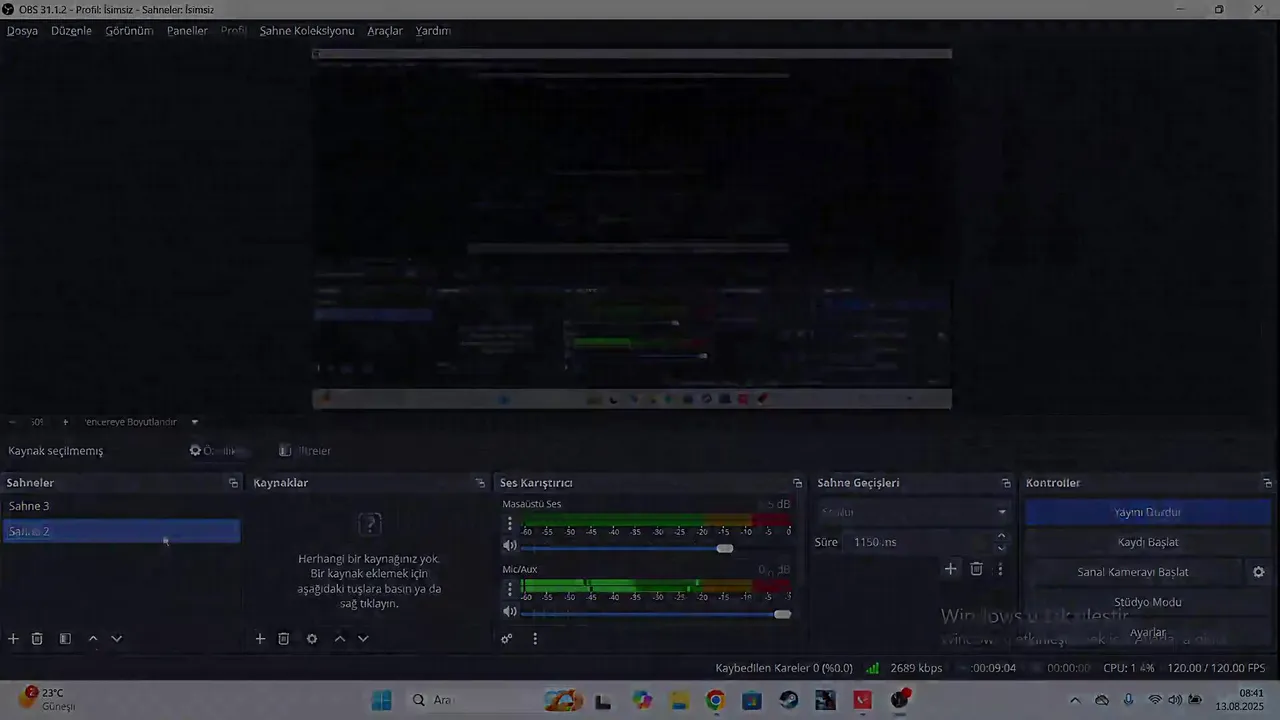The height and width of the screenshot is (720, 1280).
Task: Click Yayını Durdur to stop streaming
Action: click(x=1148, y=512)
